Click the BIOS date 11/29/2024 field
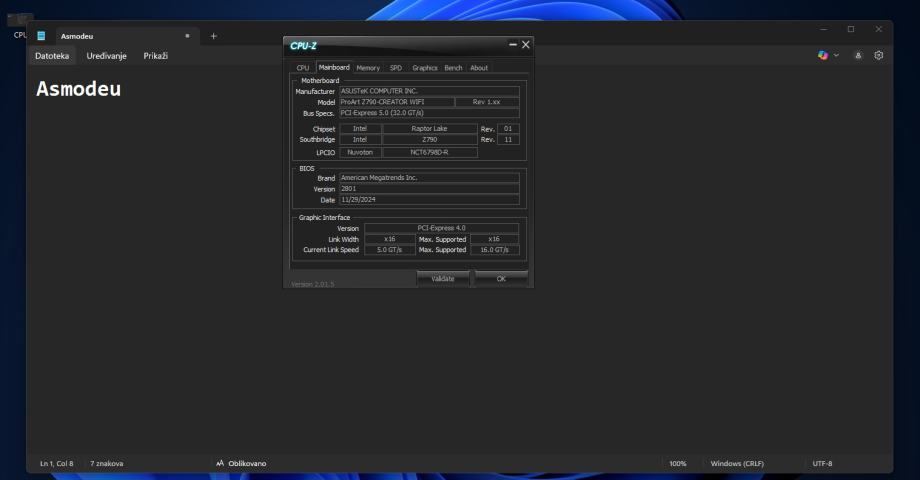Image resolution: width=920 pixels, height=480 pixels. [x=429, y=200]
